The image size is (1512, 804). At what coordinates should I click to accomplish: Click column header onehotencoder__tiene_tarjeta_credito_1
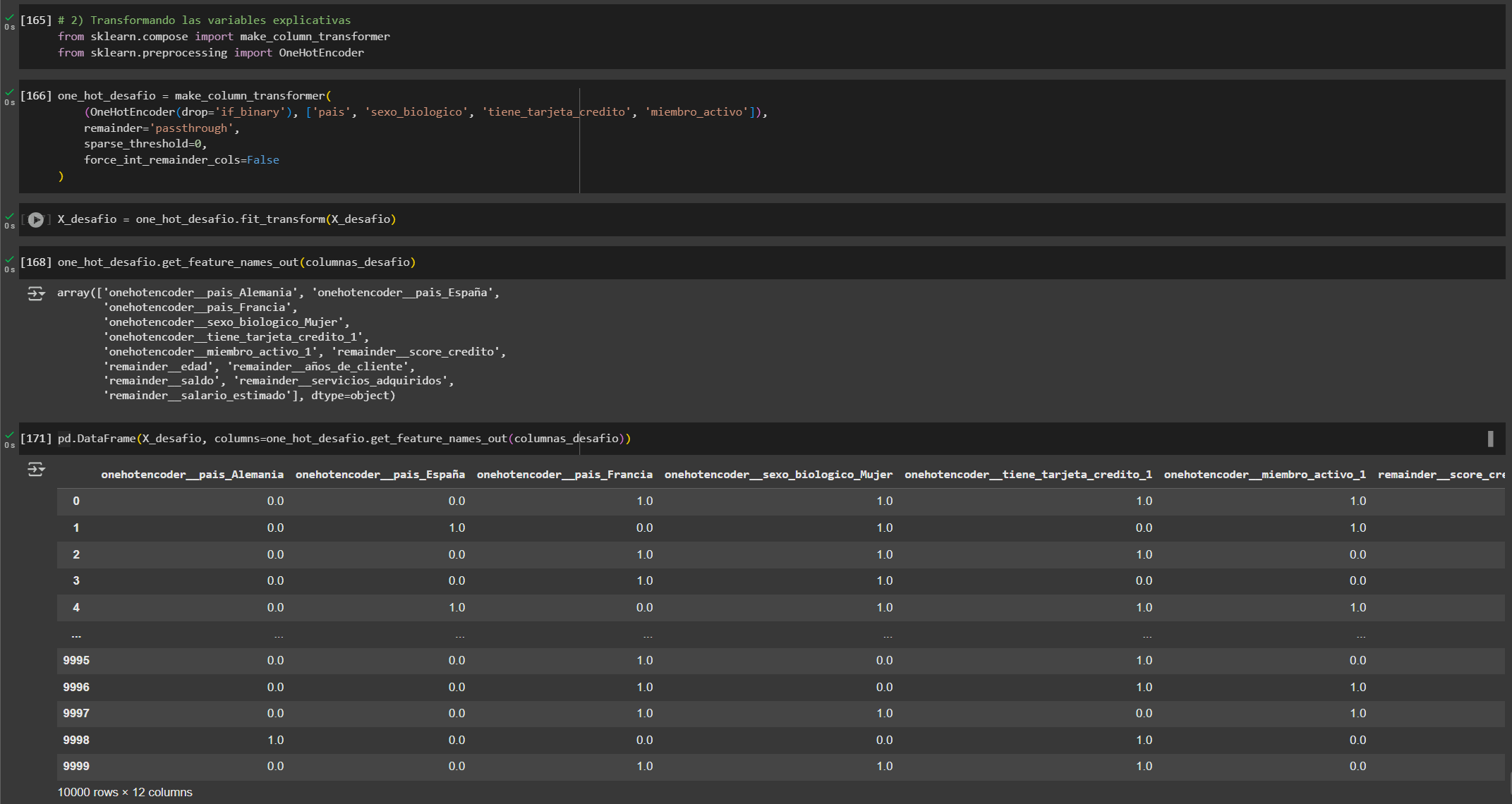(1028, 475)
